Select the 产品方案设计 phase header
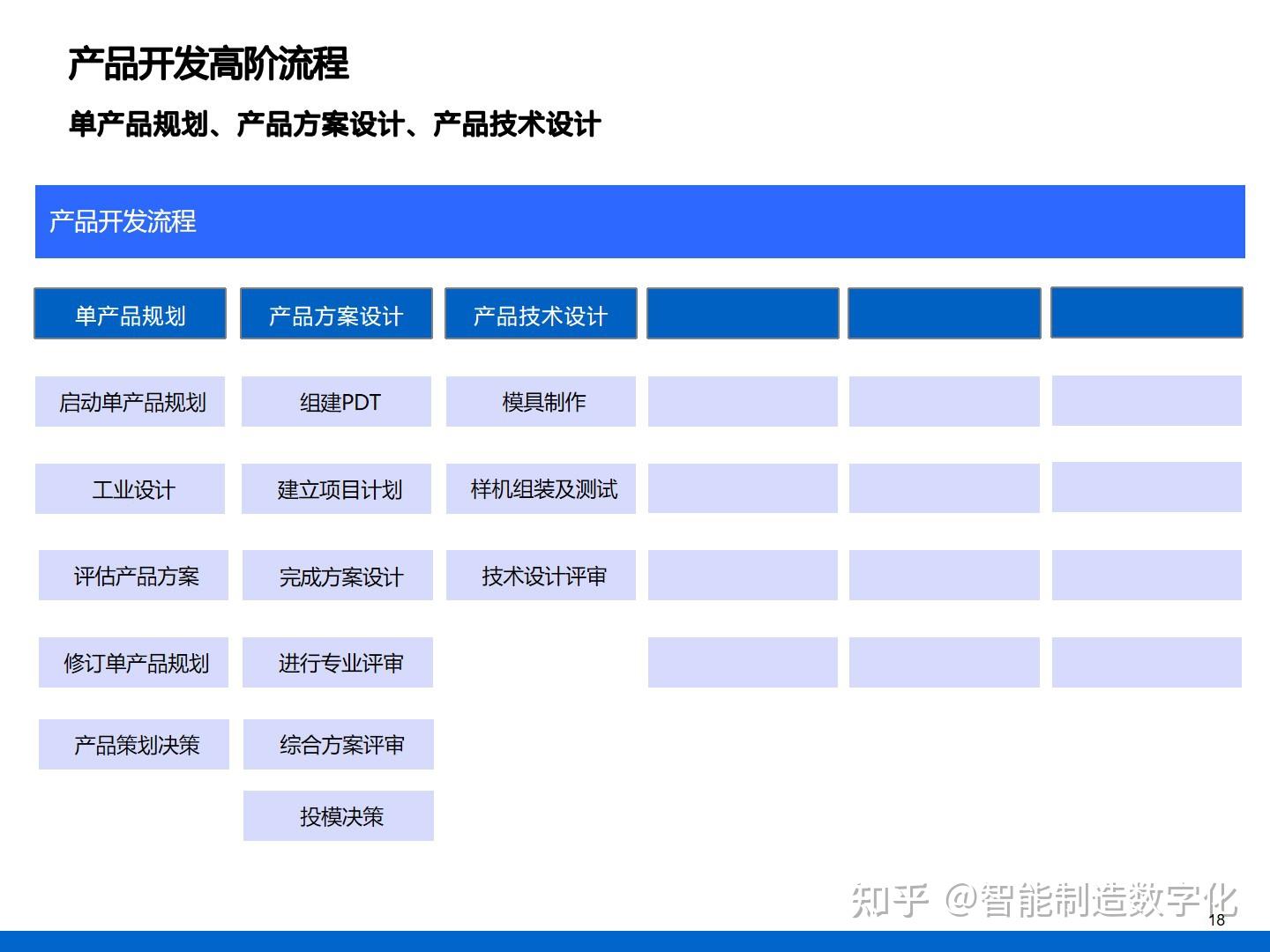The width and height of the screenshot is (1270, 952). pos(336,314)
